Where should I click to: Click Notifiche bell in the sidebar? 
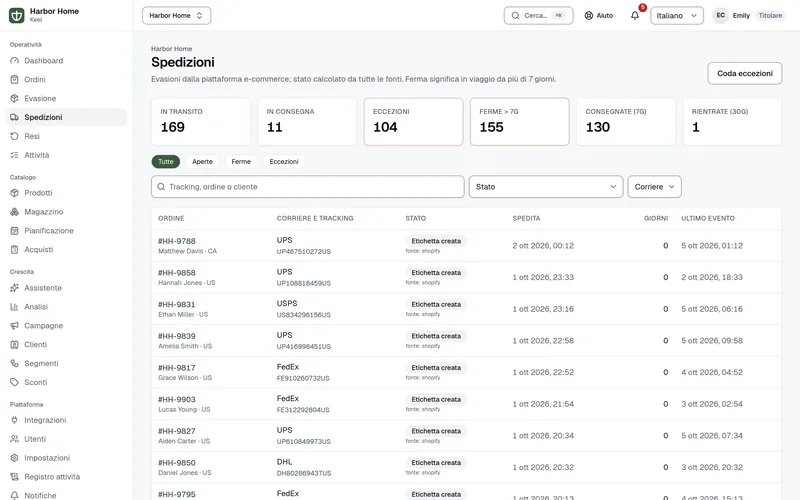[14, 495]
